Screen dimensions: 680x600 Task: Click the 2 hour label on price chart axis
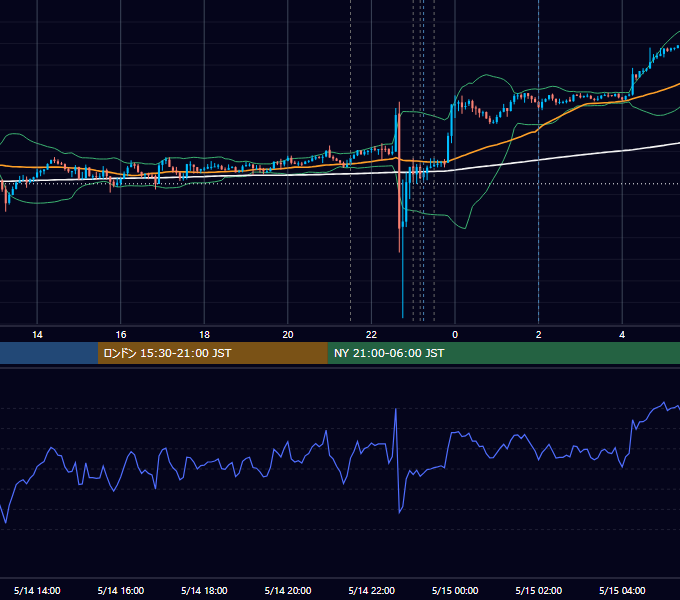(539, 335)
